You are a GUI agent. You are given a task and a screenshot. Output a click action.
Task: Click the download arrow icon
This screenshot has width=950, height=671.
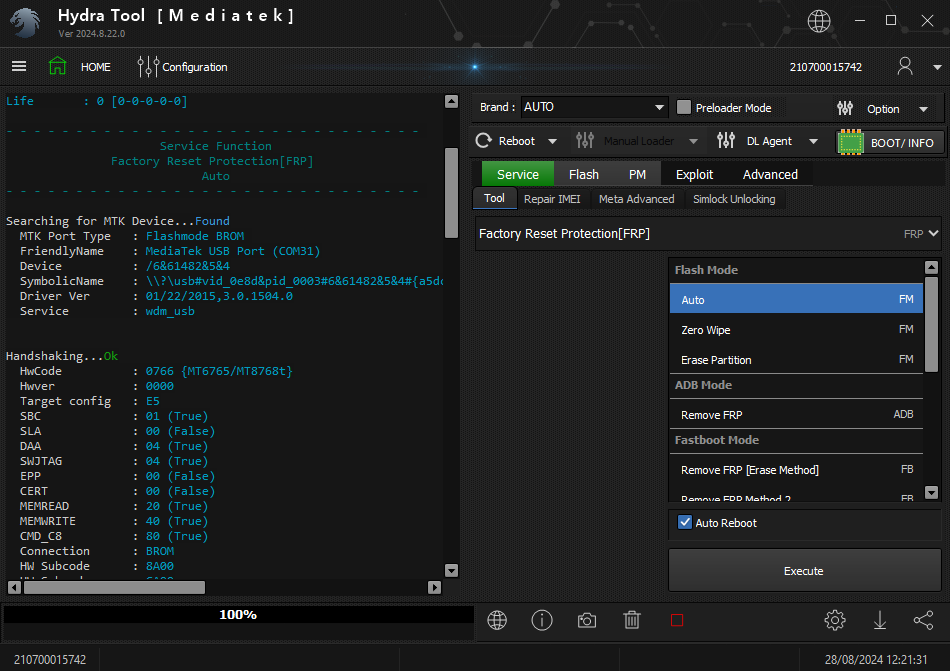click(880, 620)
